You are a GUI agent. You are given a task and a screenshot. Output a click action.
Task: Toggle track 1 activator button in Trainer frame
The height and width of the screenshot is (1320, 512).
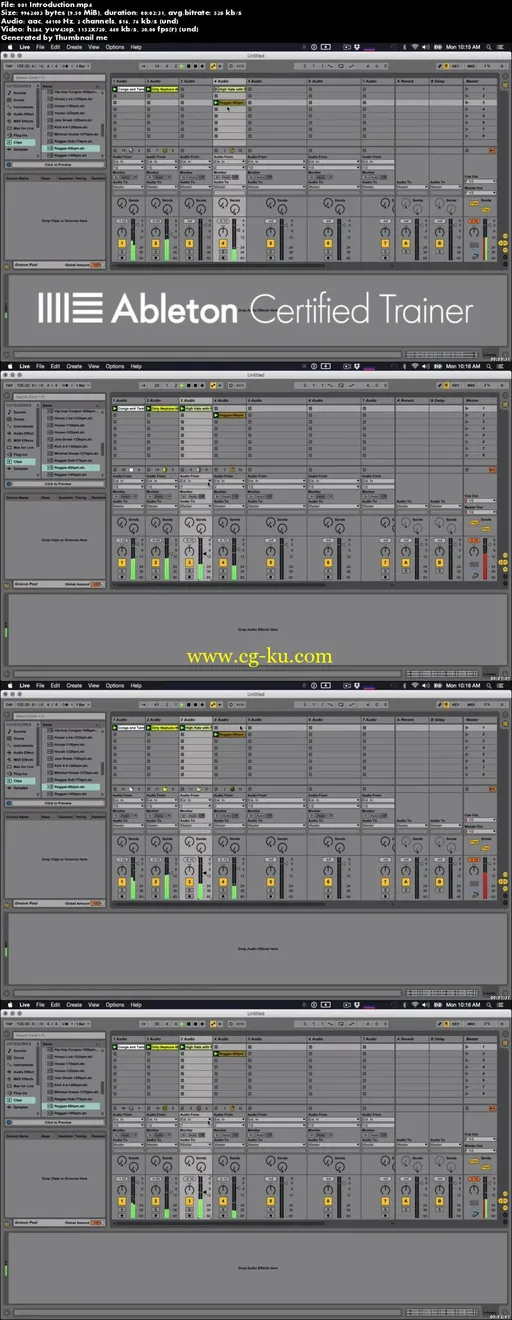click(122, 243)
